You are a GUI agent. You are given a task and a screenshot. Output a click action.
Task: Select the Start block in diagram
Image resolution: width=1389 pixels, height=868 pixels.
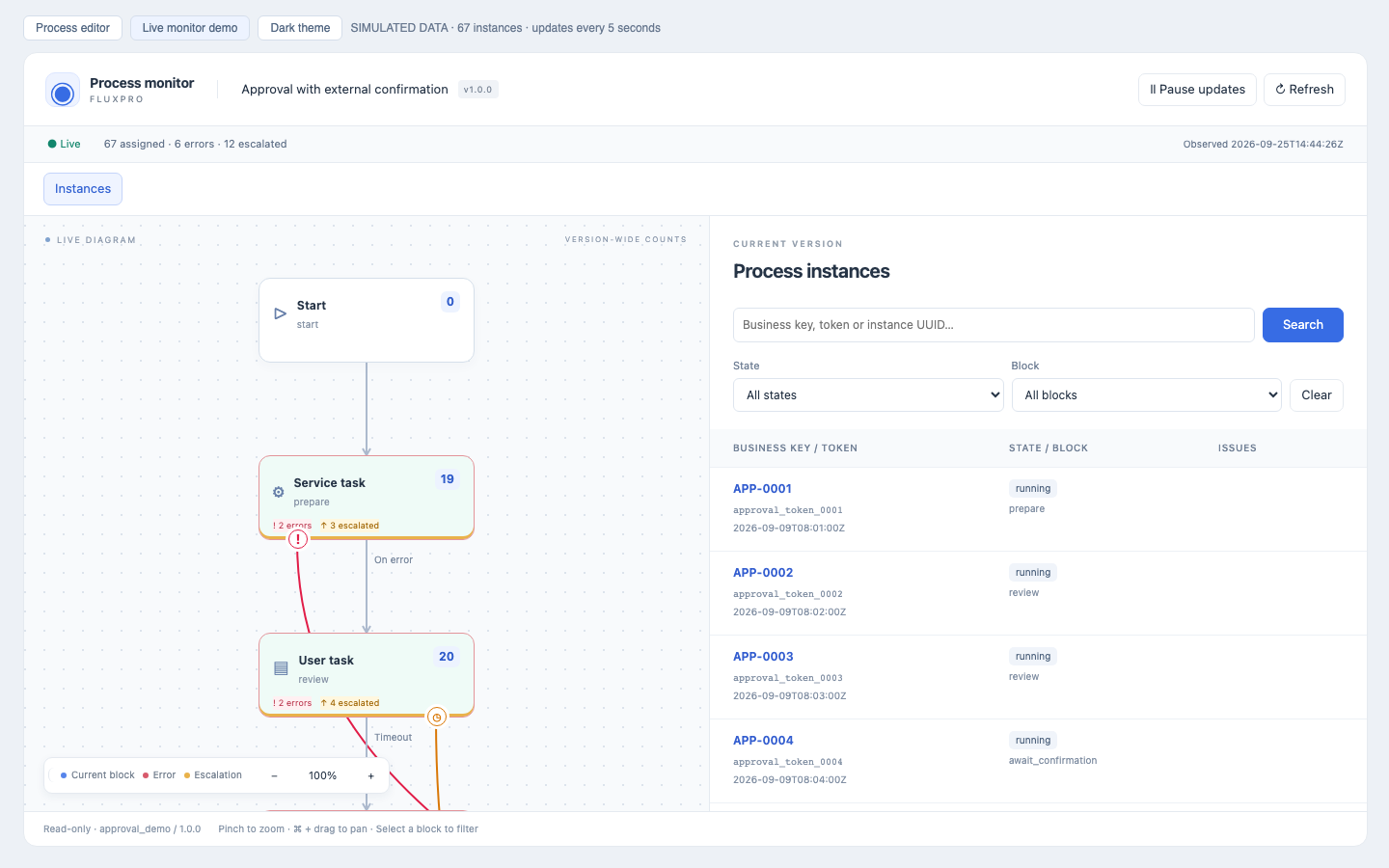(367, 320)
